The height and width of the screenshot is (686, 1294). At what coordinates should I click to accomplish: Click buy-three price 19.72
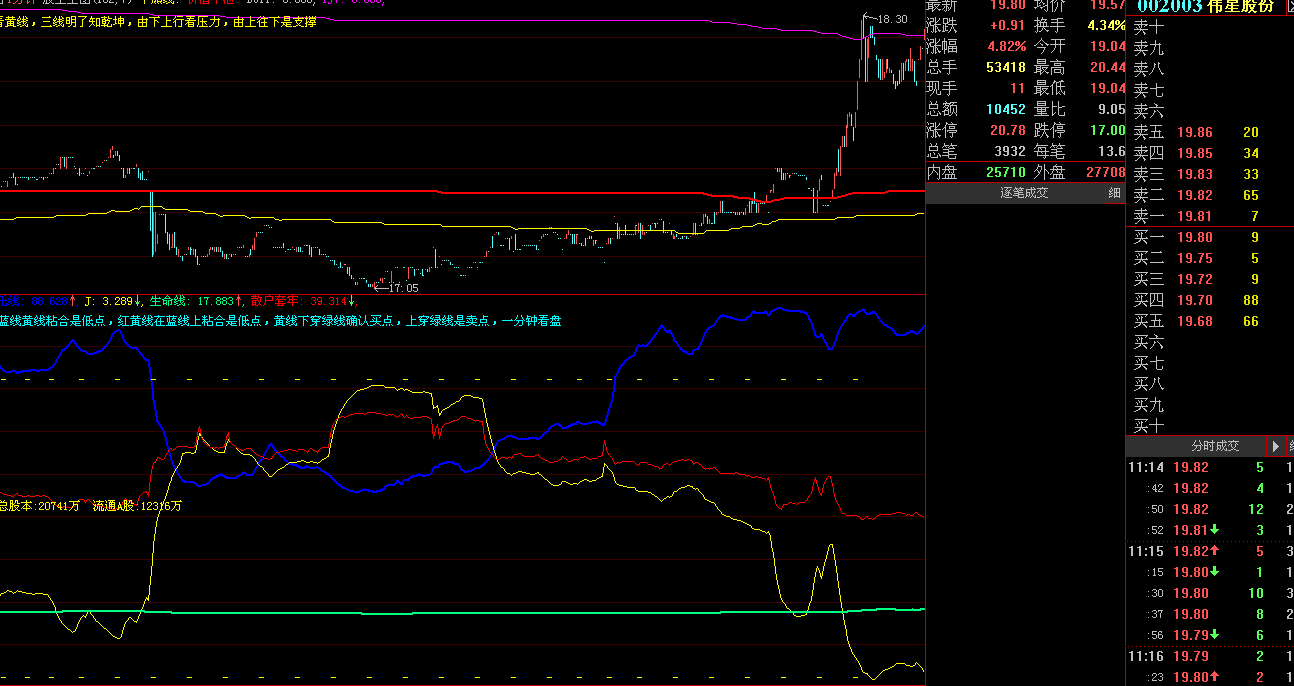[1194, 279]
